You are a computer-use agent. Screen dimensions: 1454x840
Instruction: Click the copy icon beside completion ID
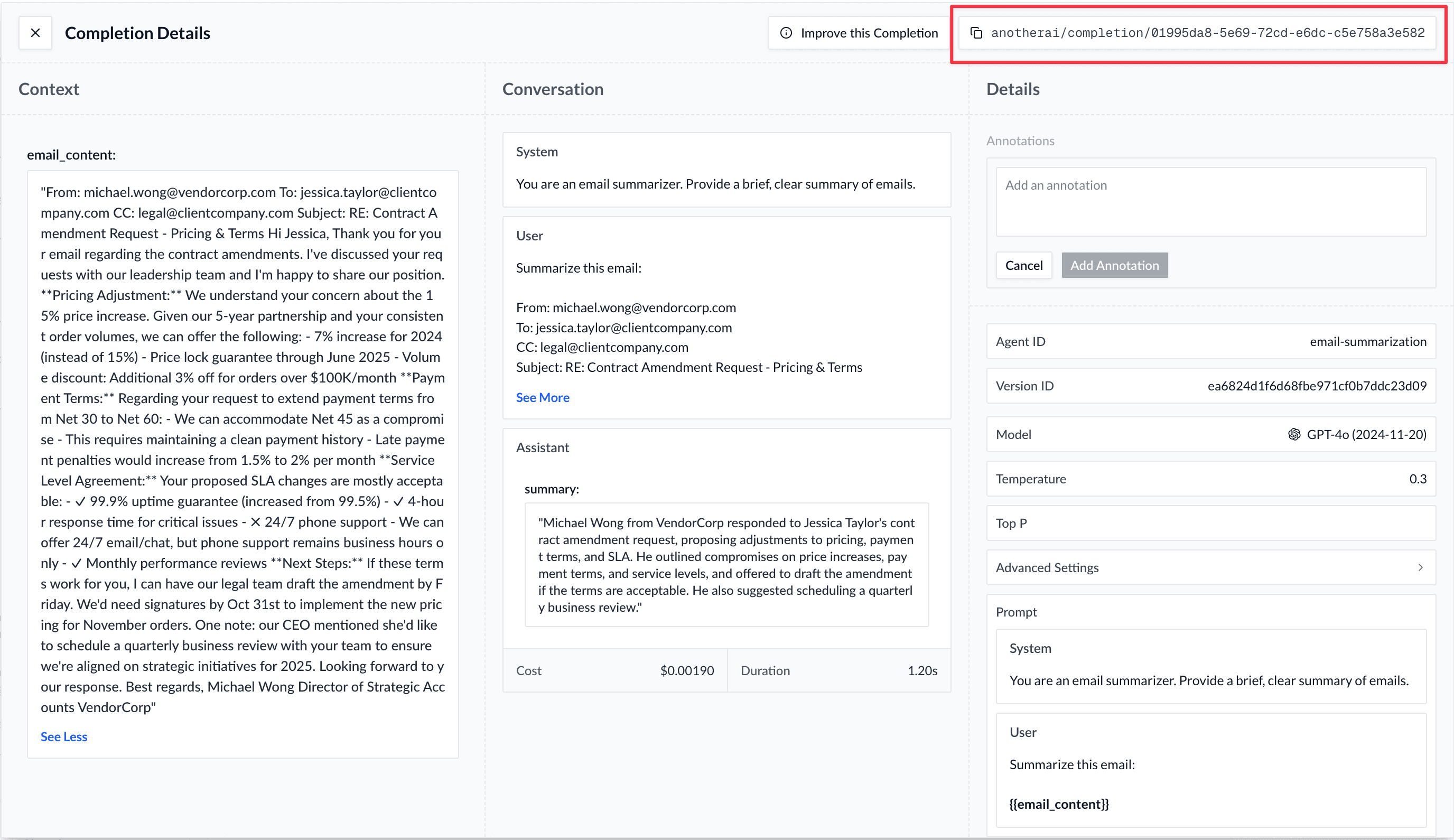976,33
